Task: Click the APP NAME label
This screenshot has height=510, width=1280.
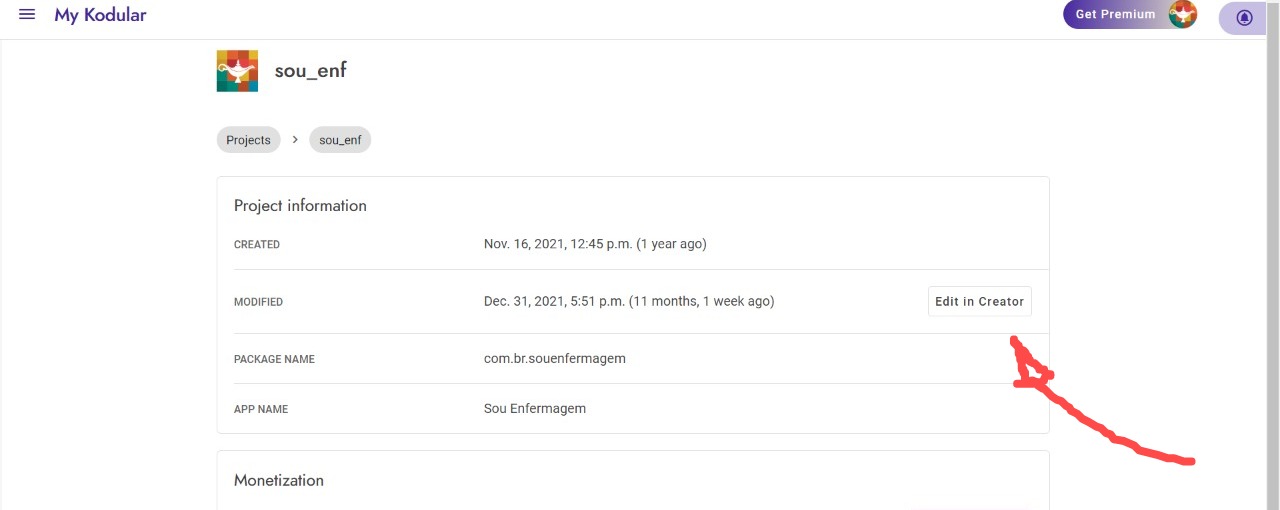Action: tap(261, 409)
